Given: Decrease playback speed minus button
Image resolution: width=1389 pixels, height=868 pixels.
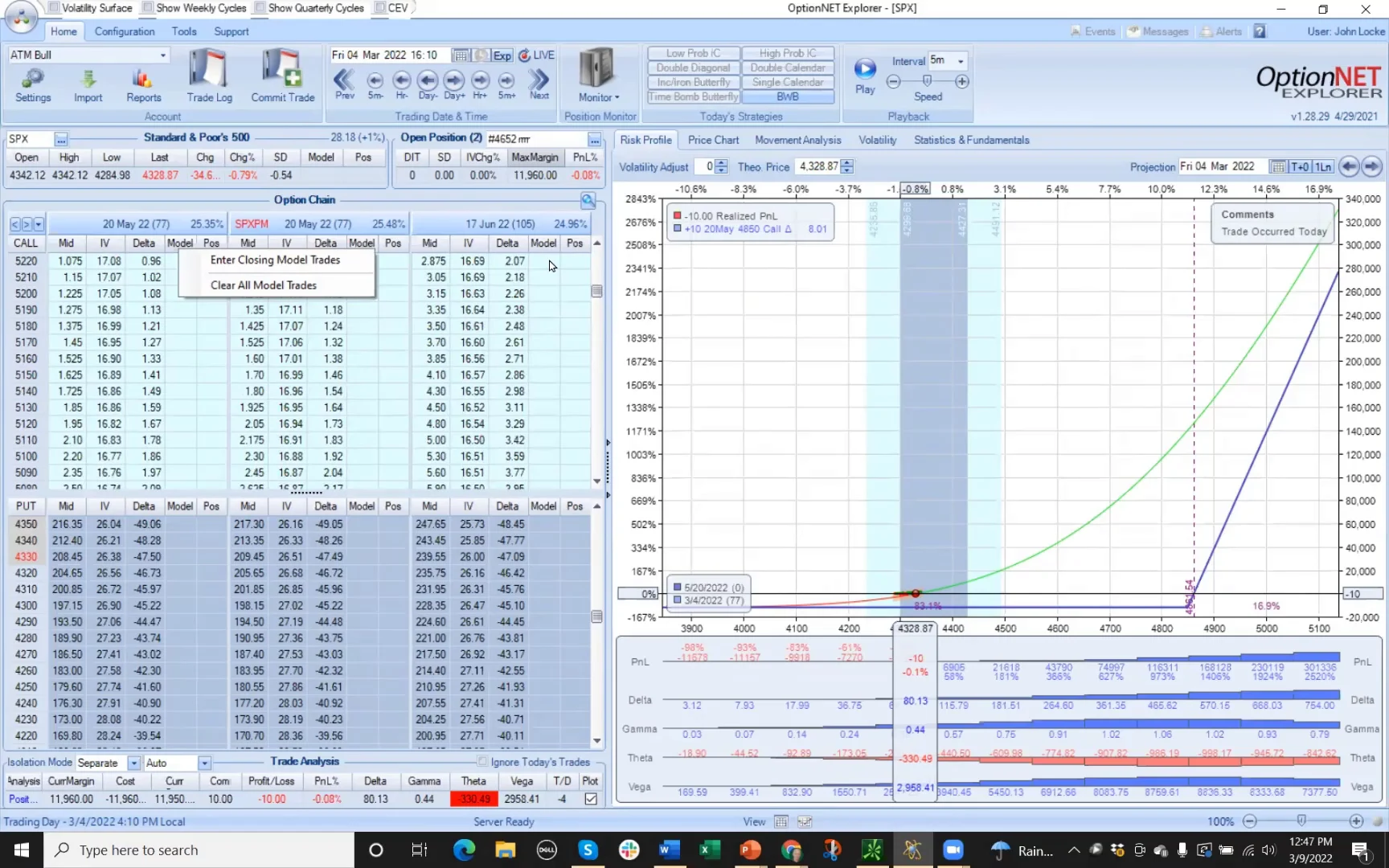Looking at the screenshot, I should pos(893,81).
